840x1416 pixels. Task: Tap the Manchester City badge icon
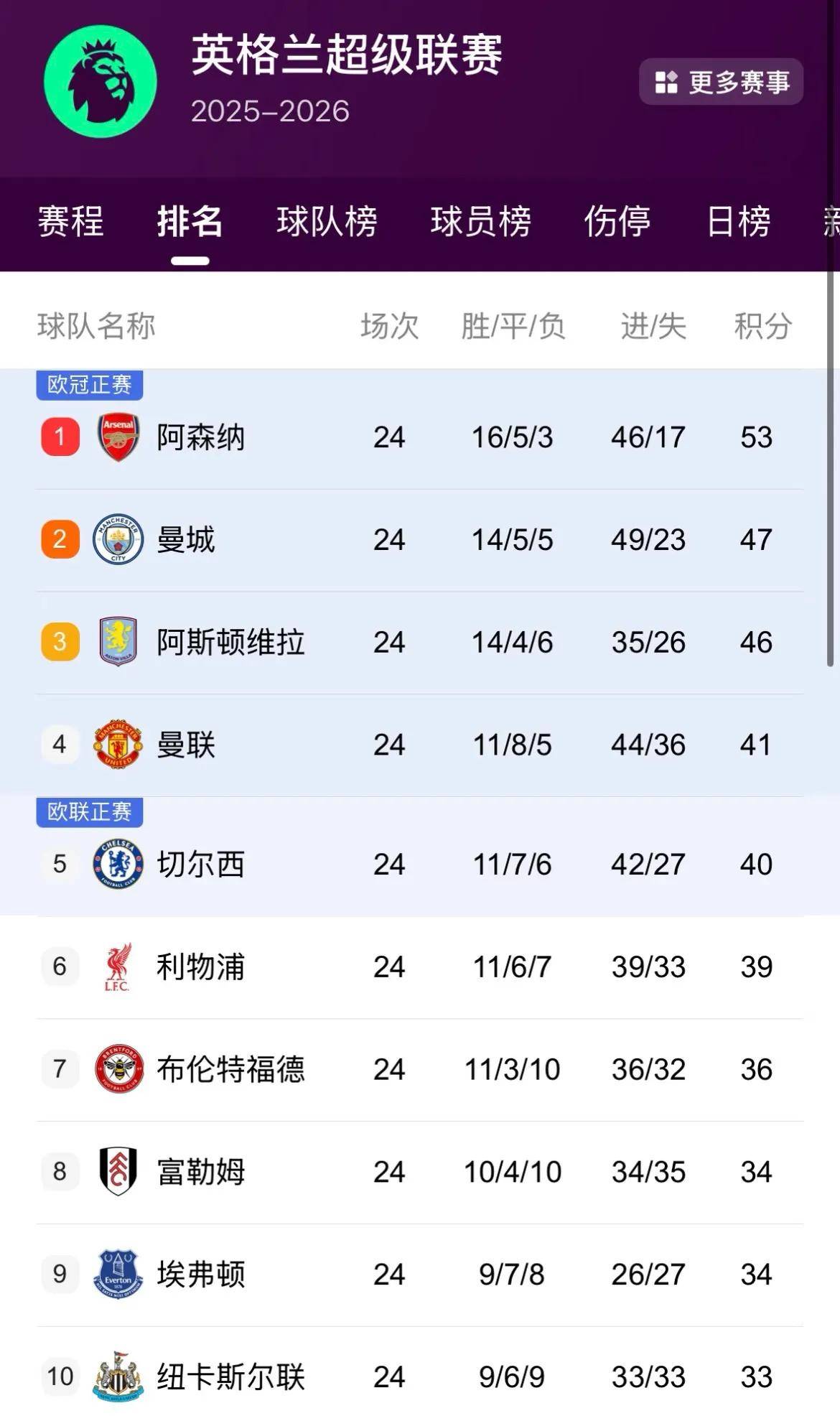pyautogui.click(x=118, y=539)
